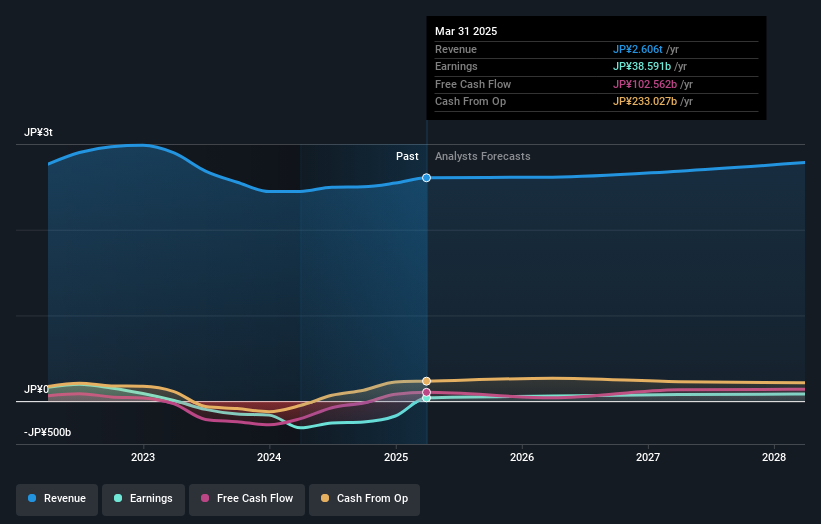The image size is (821, 524).
Task: Select the 2023 x-axis label
Action: point(143,458)
